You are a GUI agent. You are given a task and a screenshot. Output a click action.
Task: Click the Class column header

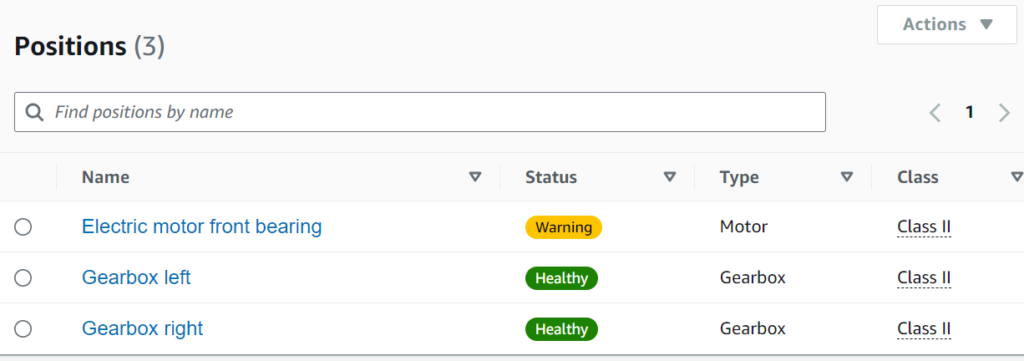[x=918, y=177]
